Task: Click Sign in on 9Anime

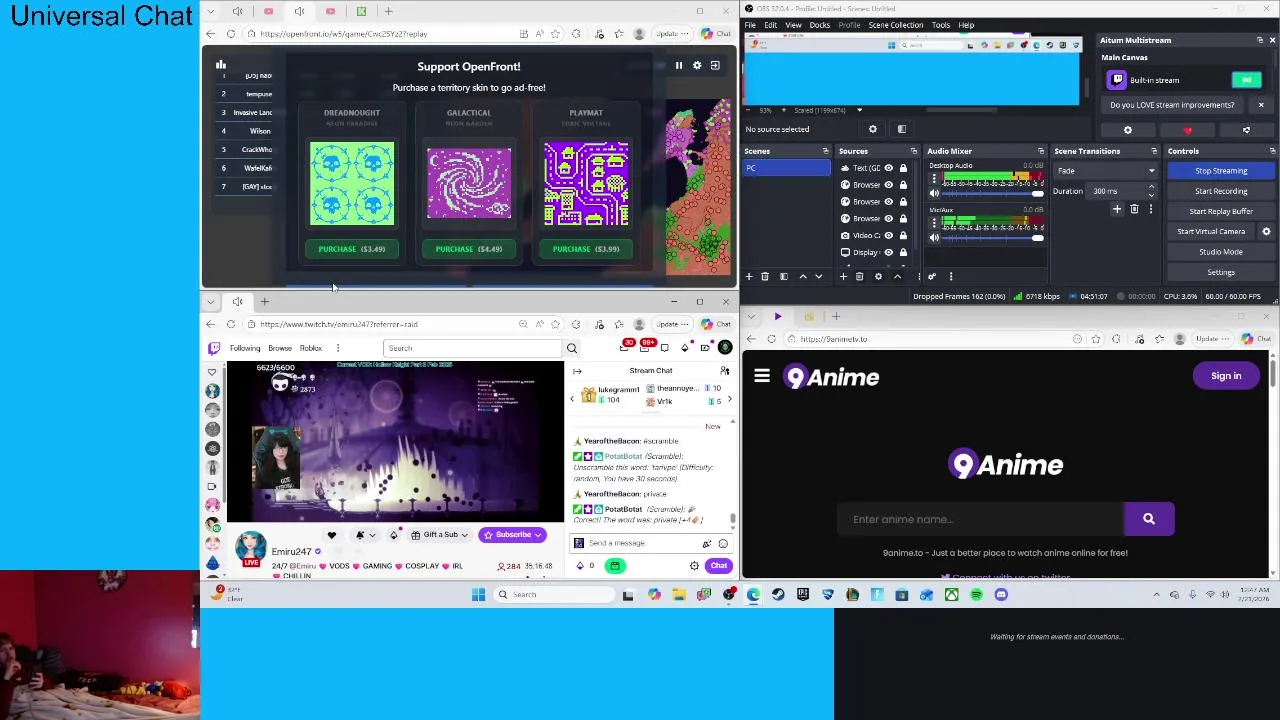Action: coord(1226,376)
